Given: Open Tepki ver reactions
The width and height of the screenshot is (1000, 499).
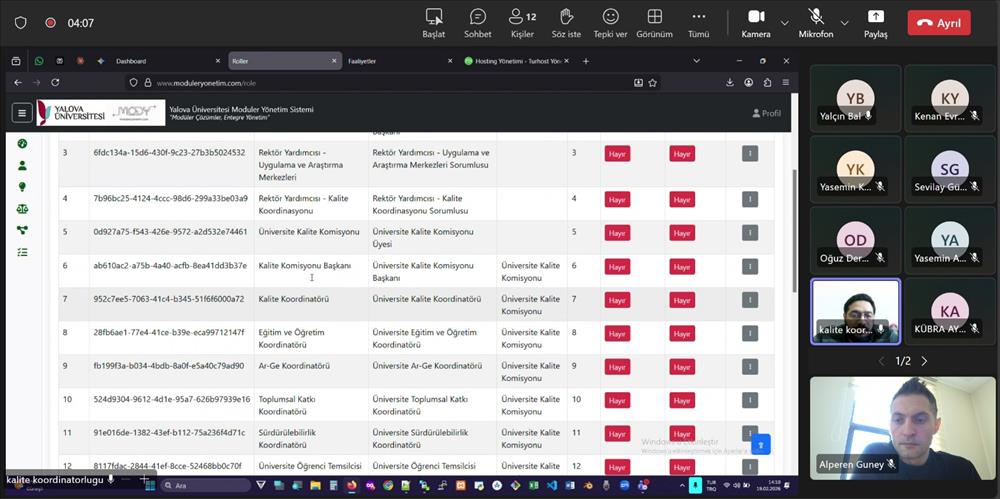Looking at the screenshot, I should click(x=610, y=22).
